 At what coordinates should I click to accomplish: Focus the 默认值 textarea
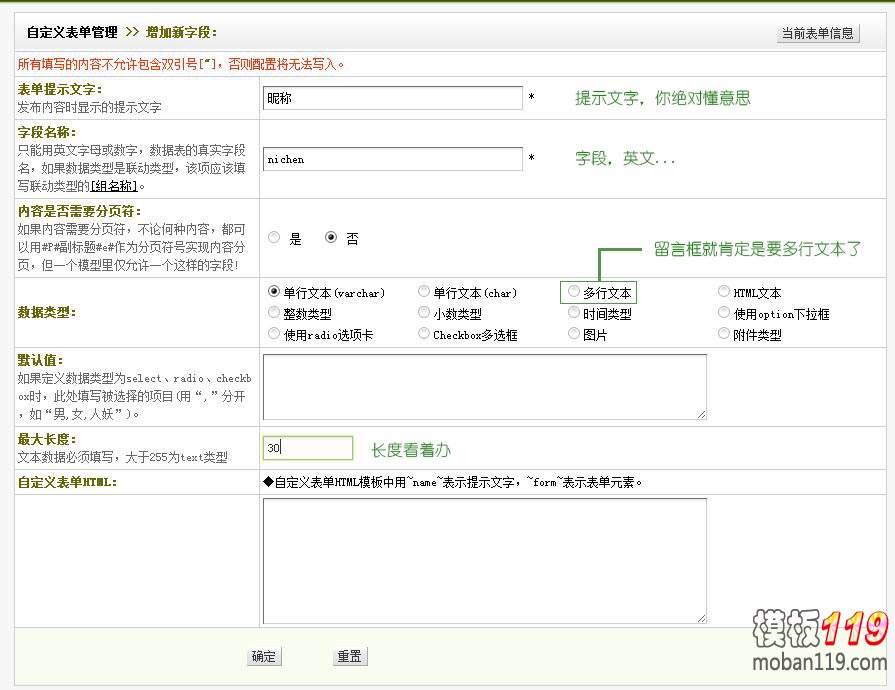tap(485, 387)
